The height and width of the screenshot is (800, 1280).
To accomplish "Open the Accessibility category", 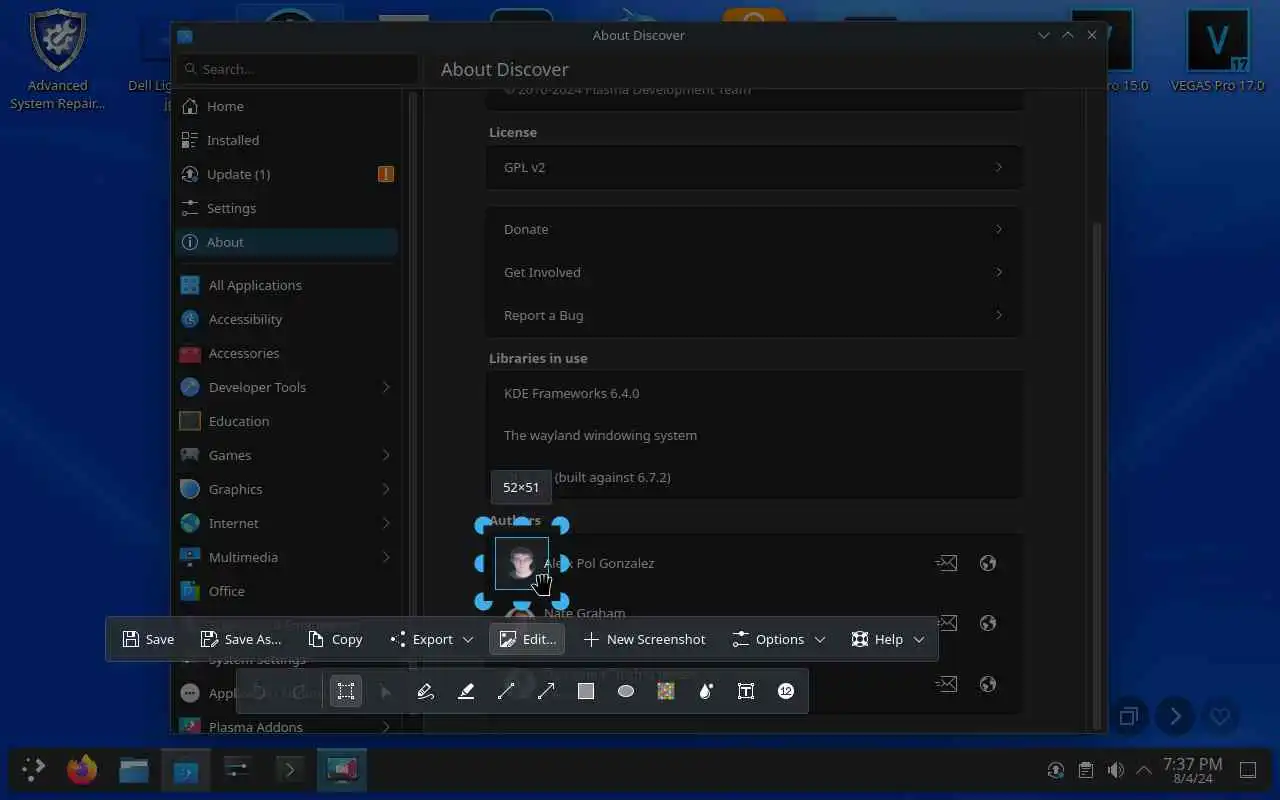I will tap(286, 319).
